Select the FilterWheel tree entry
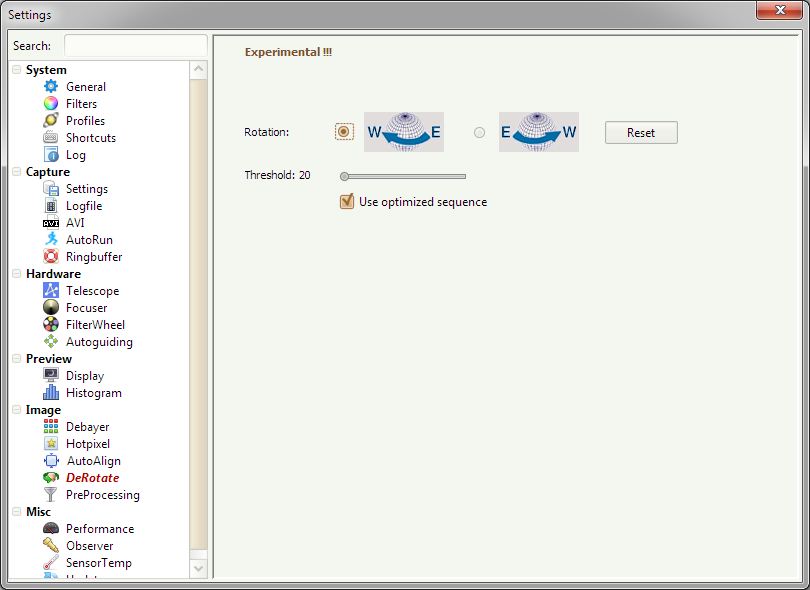Screen dimensions: 810x590 click(95, 325)
